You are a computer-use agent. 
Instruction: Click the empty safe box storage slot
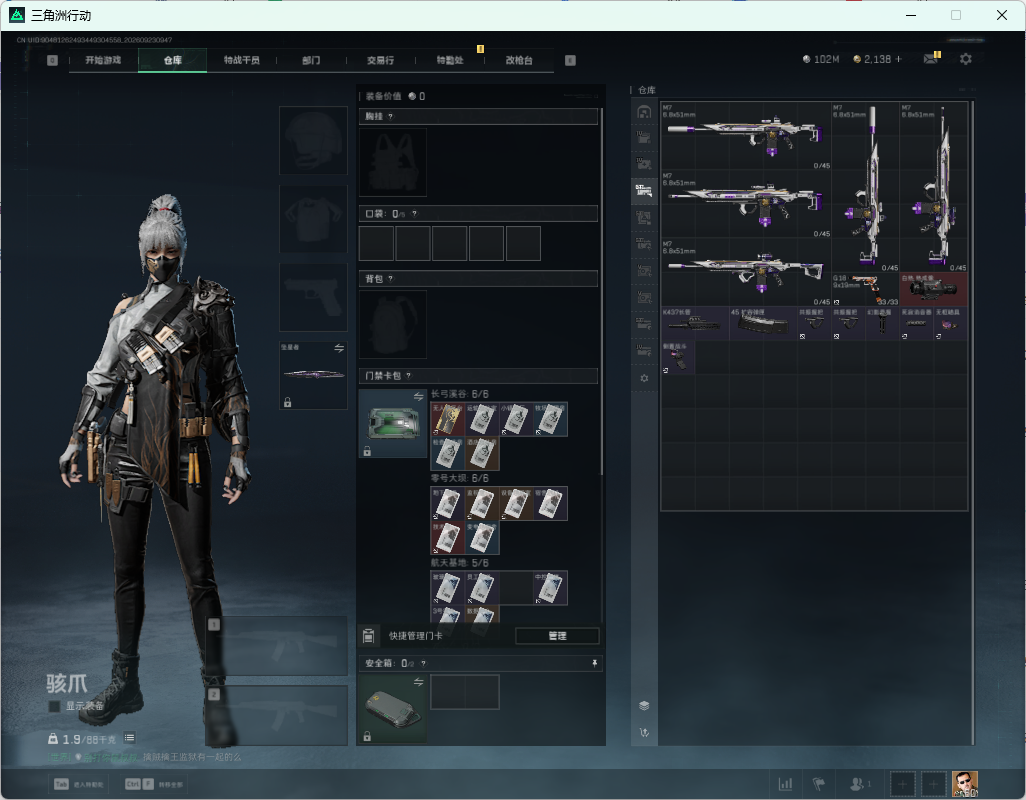point(465,692)
